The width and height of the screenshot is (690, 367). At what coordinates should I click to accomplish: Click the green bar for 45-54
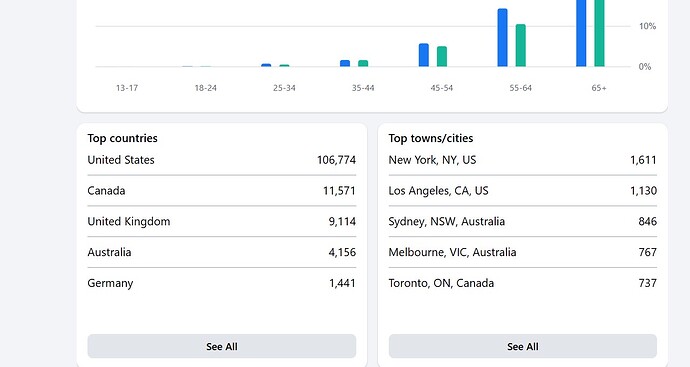tap(442, 56)
